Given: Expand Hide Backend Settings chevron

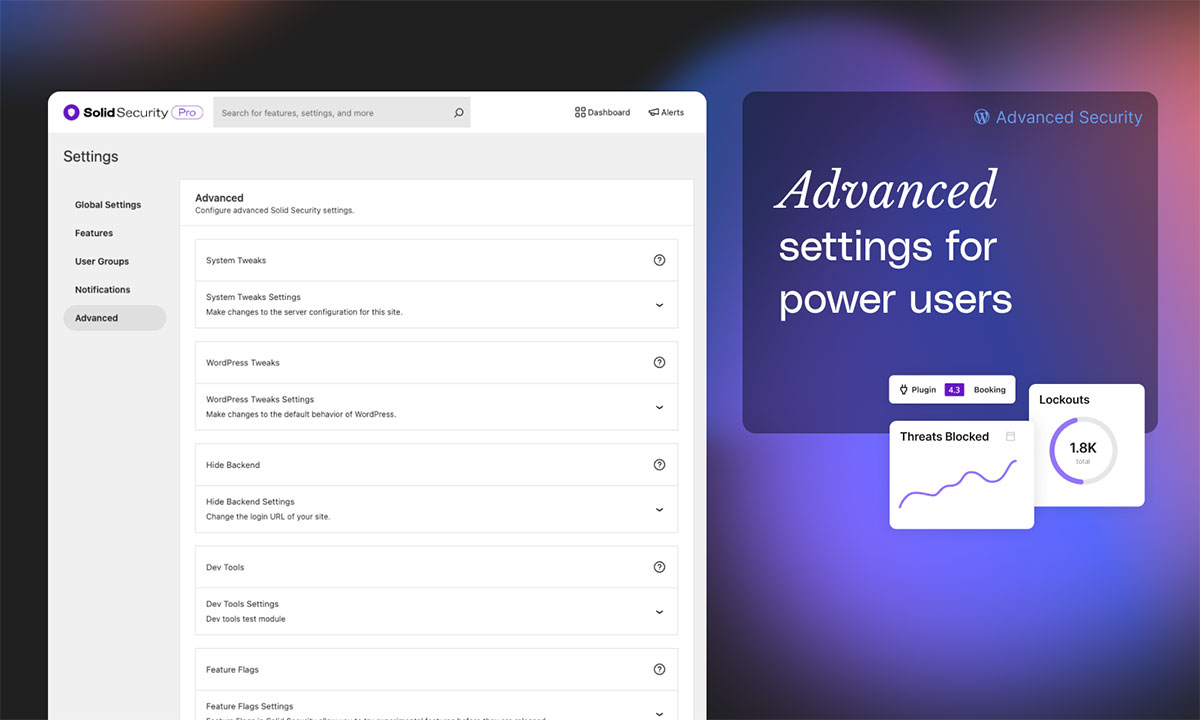Looking at the screenshot, I should [659, 509].
